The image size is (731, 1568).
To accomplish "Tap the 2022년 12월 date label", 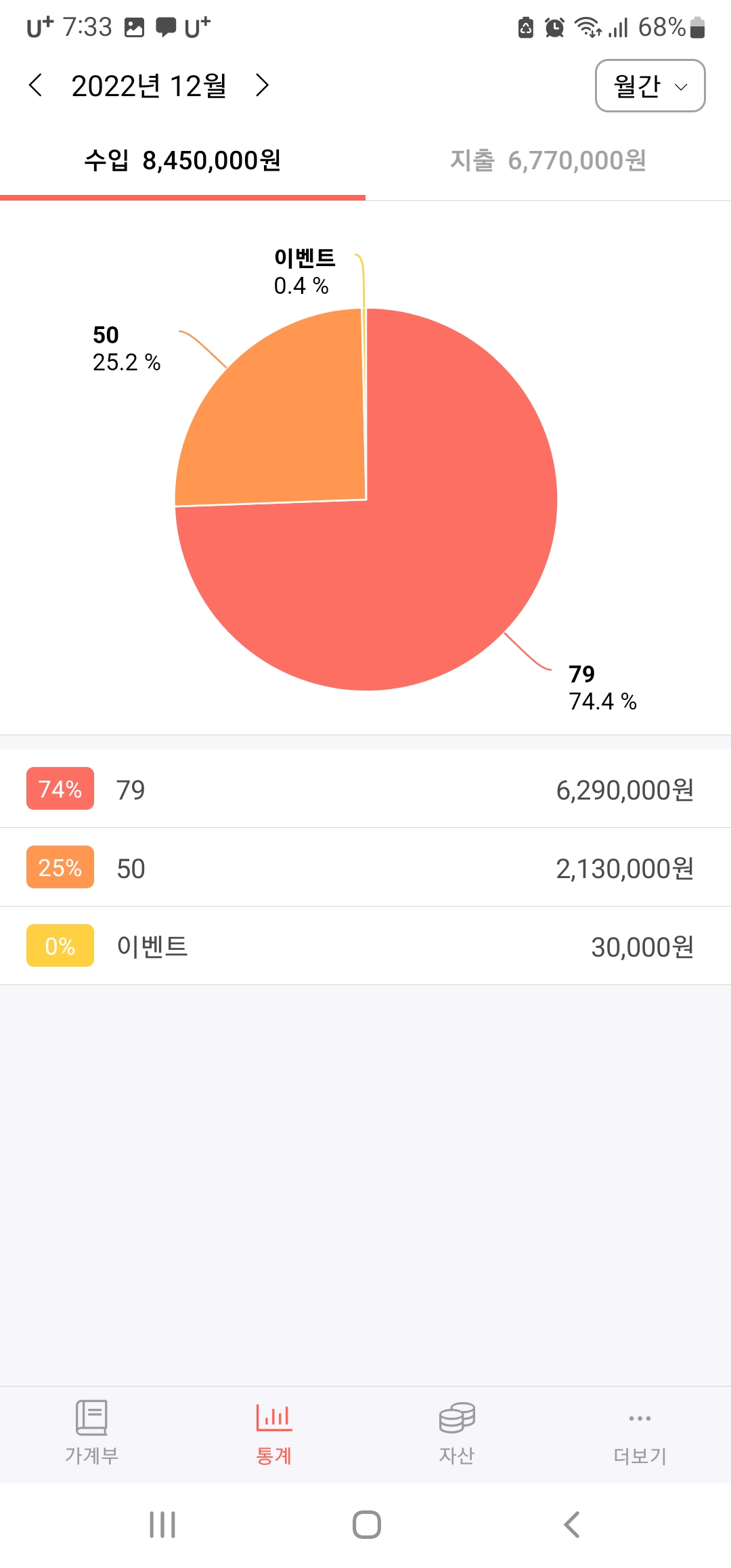I will click(149, 86).
